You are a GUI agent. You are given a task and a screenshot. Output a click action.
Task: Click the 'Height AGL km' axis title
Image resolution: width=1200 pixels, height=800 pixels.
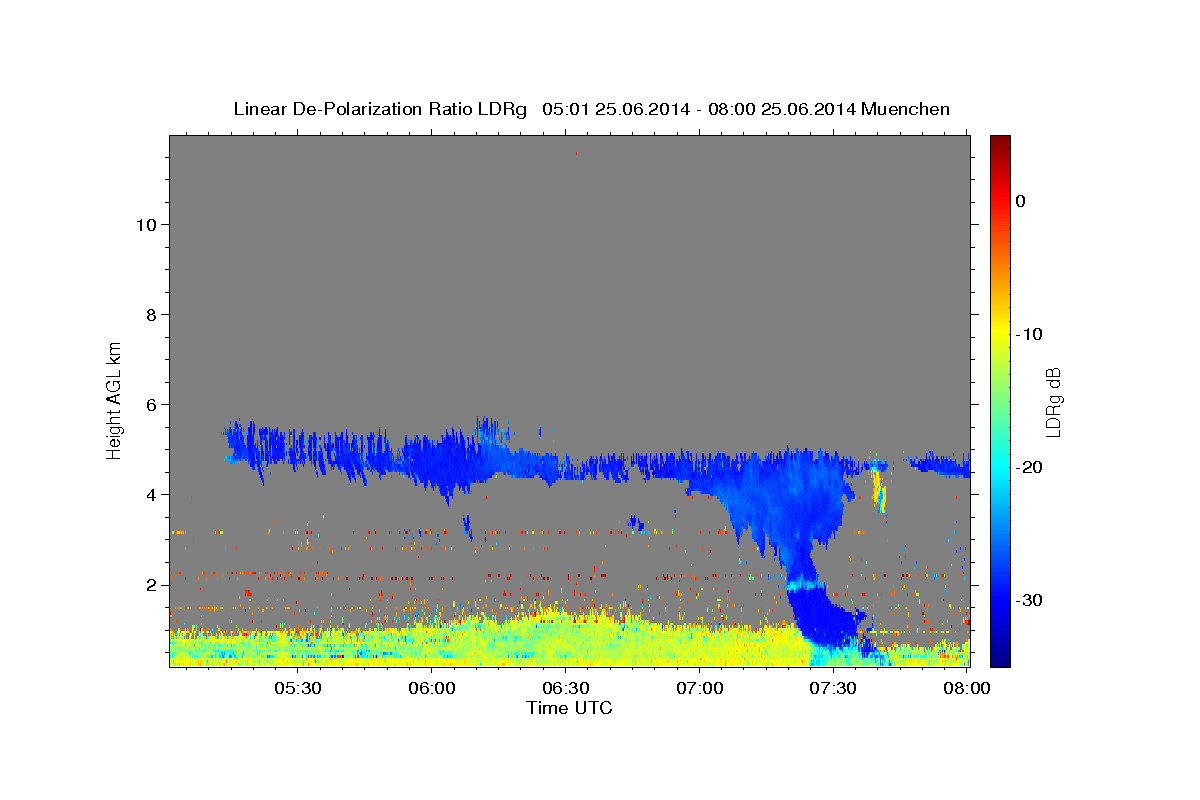click(x=115, y=400)
